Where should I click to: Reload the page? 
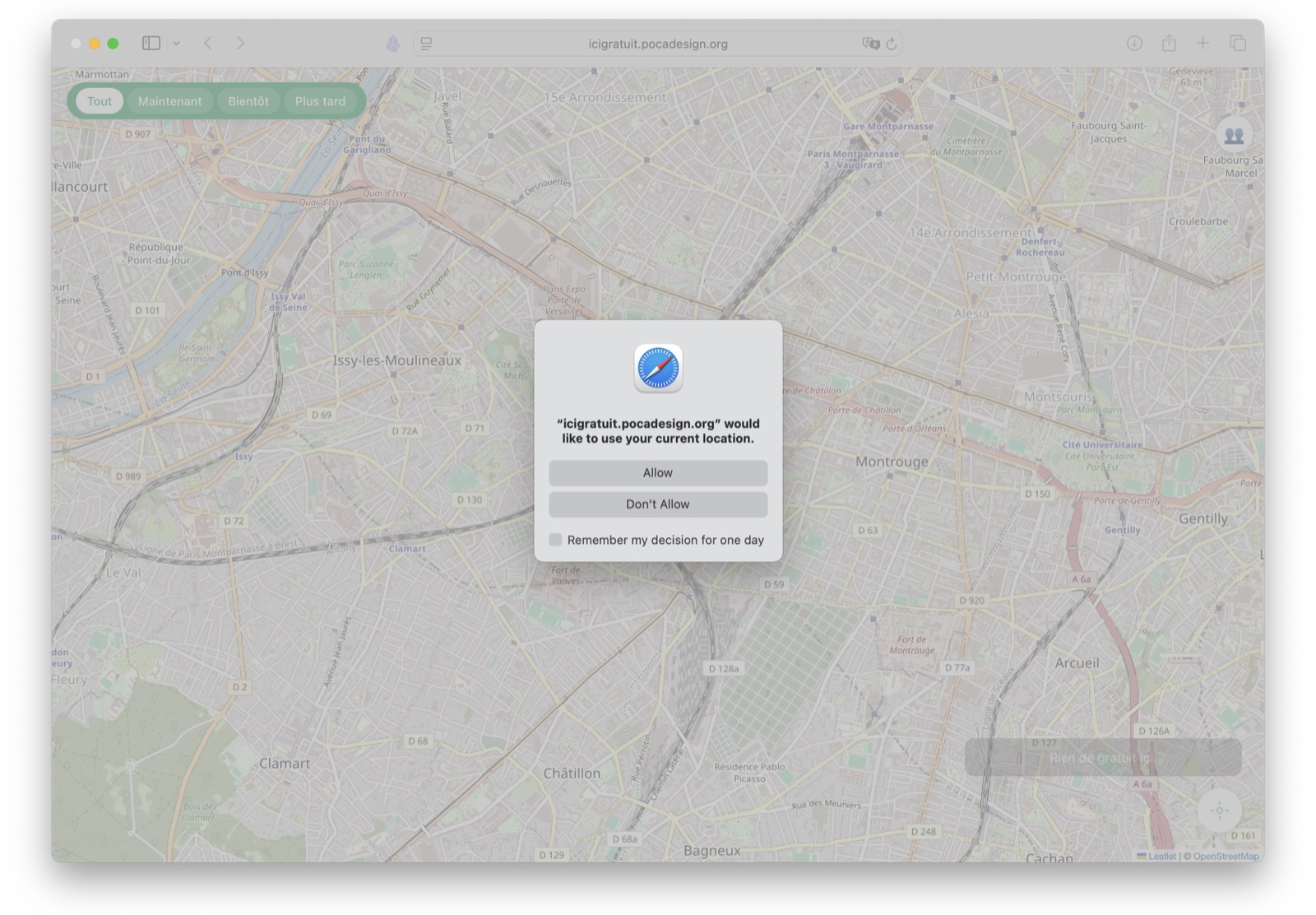(891, 44)
